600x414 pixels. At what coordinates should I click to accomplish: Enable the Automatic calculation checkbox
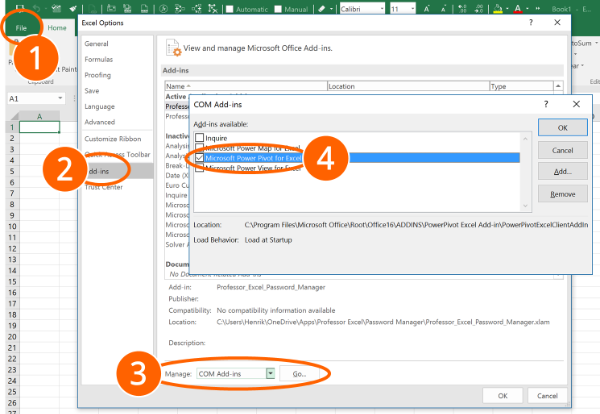tap(230, 9)
